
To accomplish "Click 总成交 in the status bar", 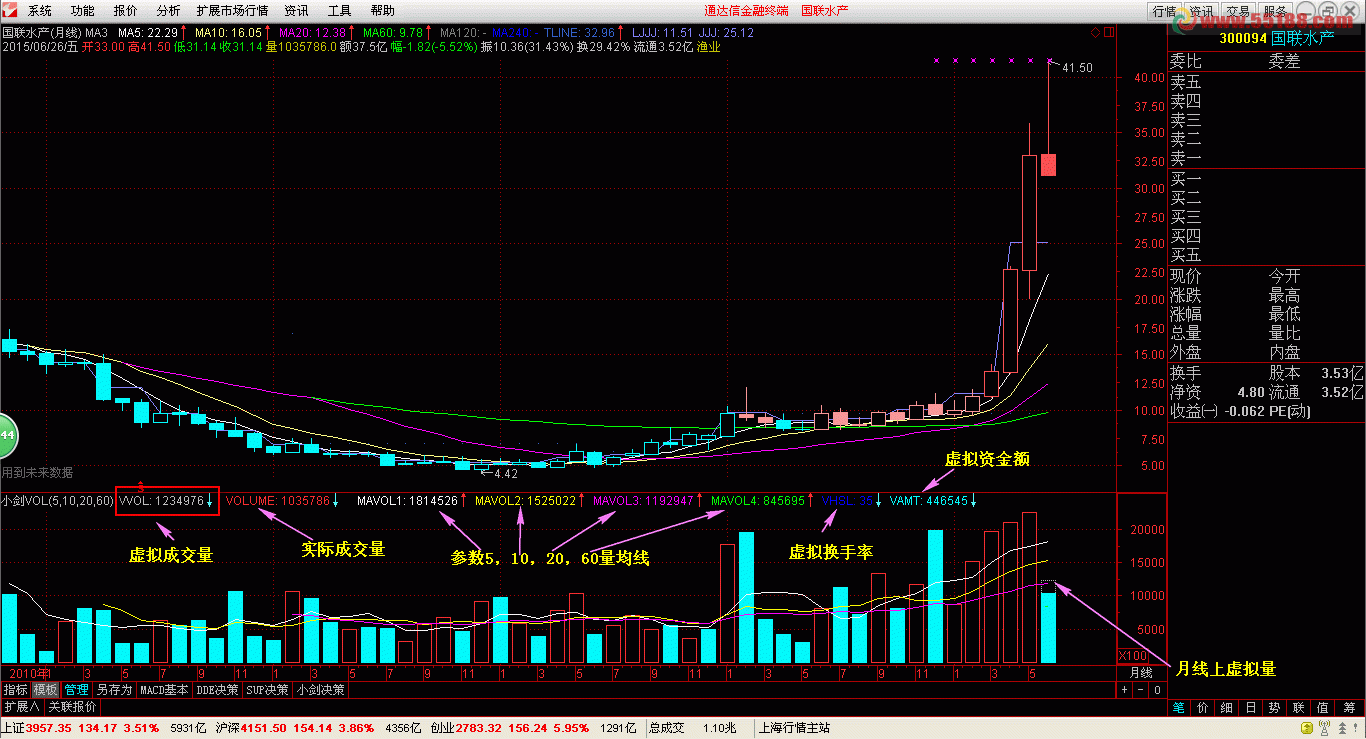I will pyautogui.click(x=666, y=728).
